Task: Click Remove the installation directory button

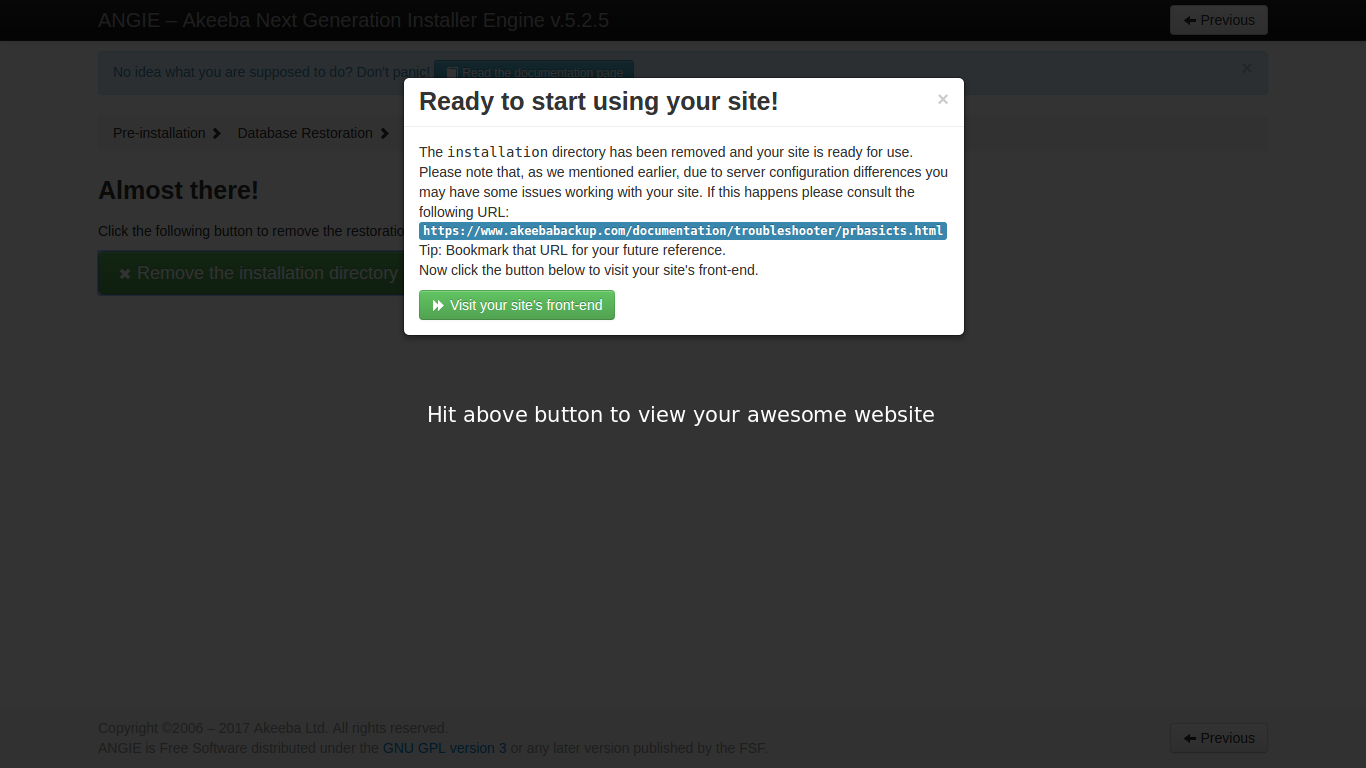Action: [251, 273]
